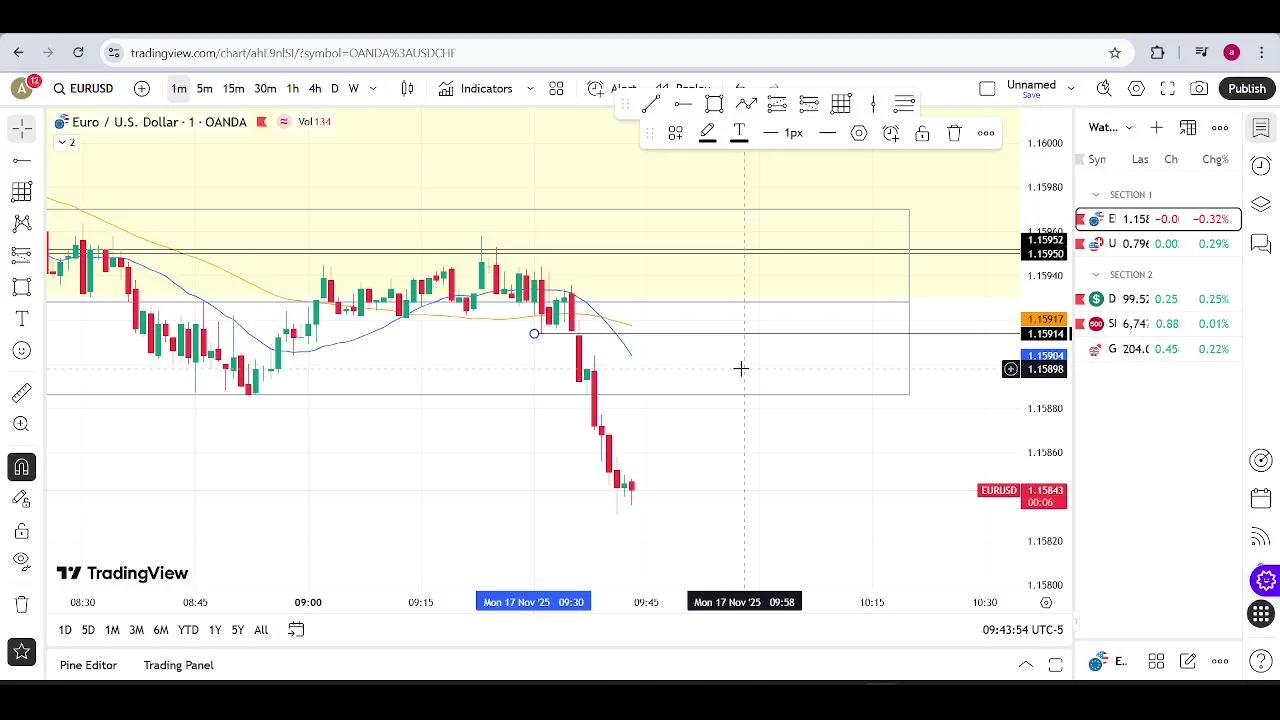Image resolution: width=1280 pixels, height=720 pixels.
Task: Collapse SECTION 1 in watchlist
Action: (x=1095, y=195)
